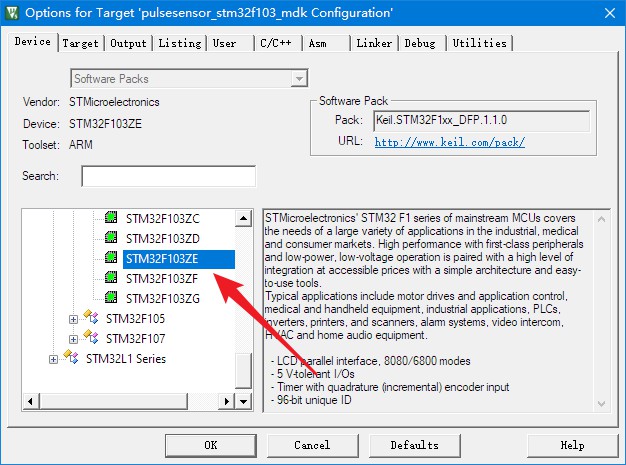Switch to the Output tab
Screen dimensions: 626x465
[128, 43]
